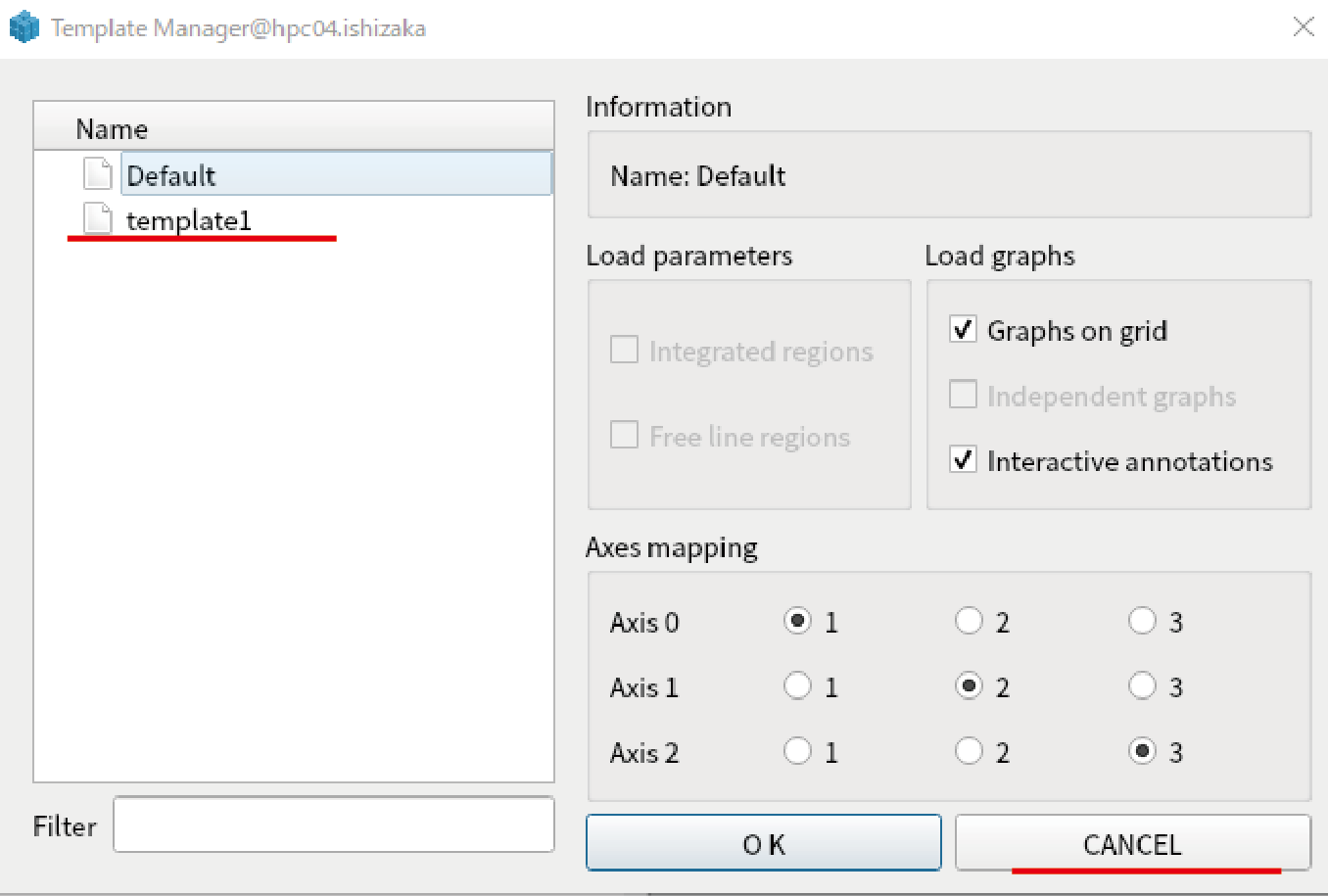Set Axis 1 mapping to 3
This screenshot has height=896, width=1328.
point(1142,685)
